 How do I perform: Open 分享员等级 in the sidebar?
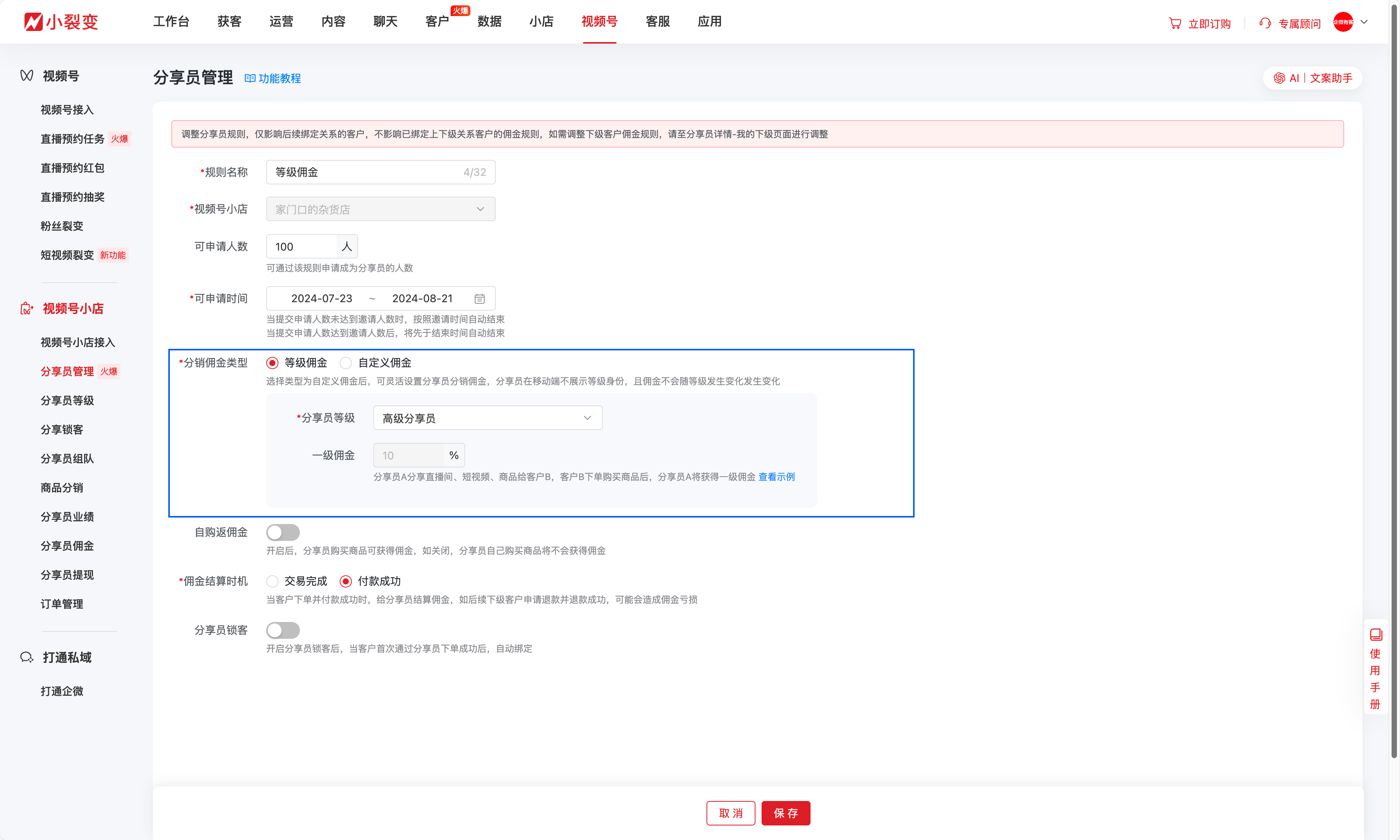point(67,401)
